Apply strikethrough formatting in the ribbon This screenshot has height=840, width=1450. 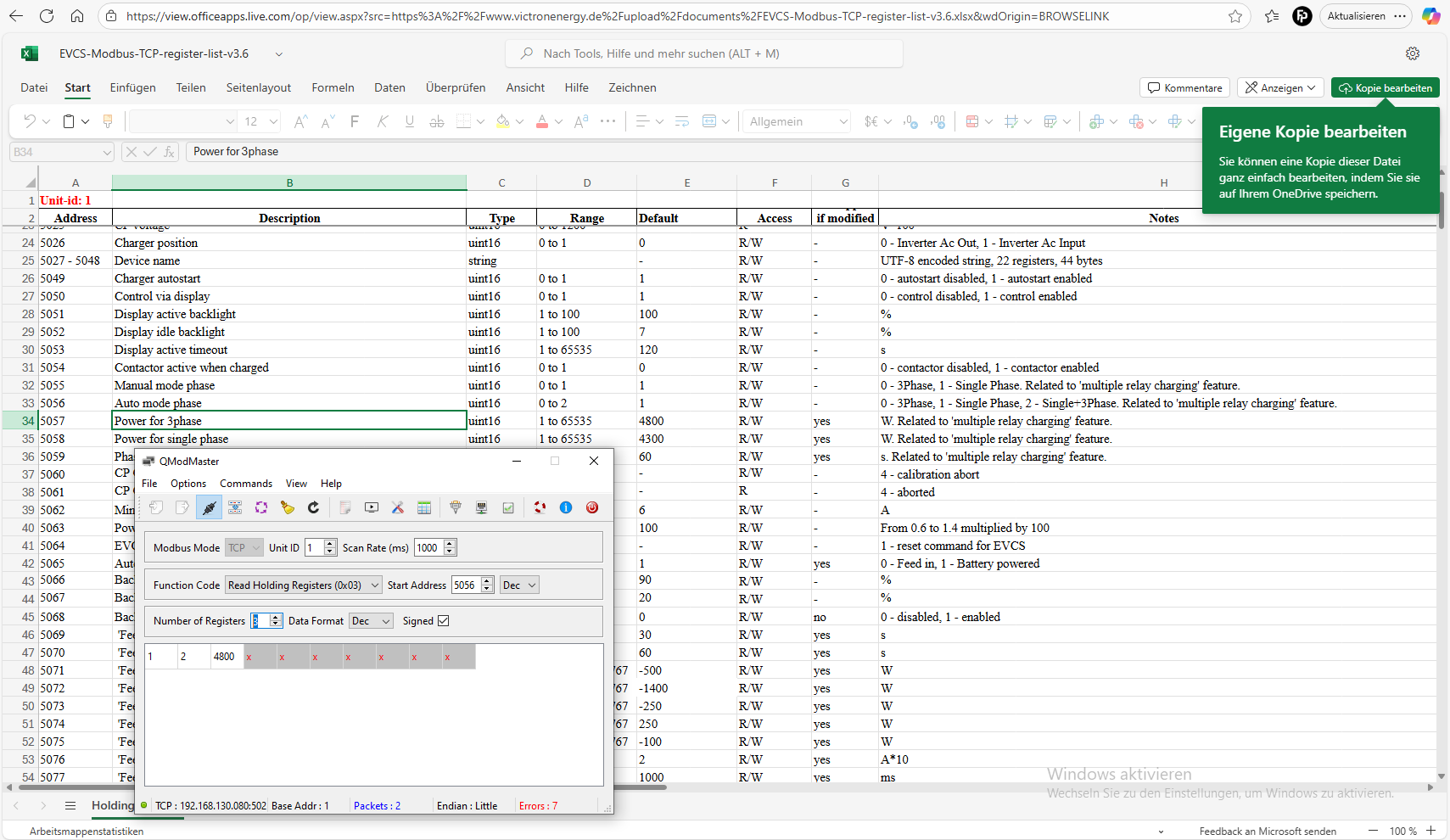[x=437, y=121]
